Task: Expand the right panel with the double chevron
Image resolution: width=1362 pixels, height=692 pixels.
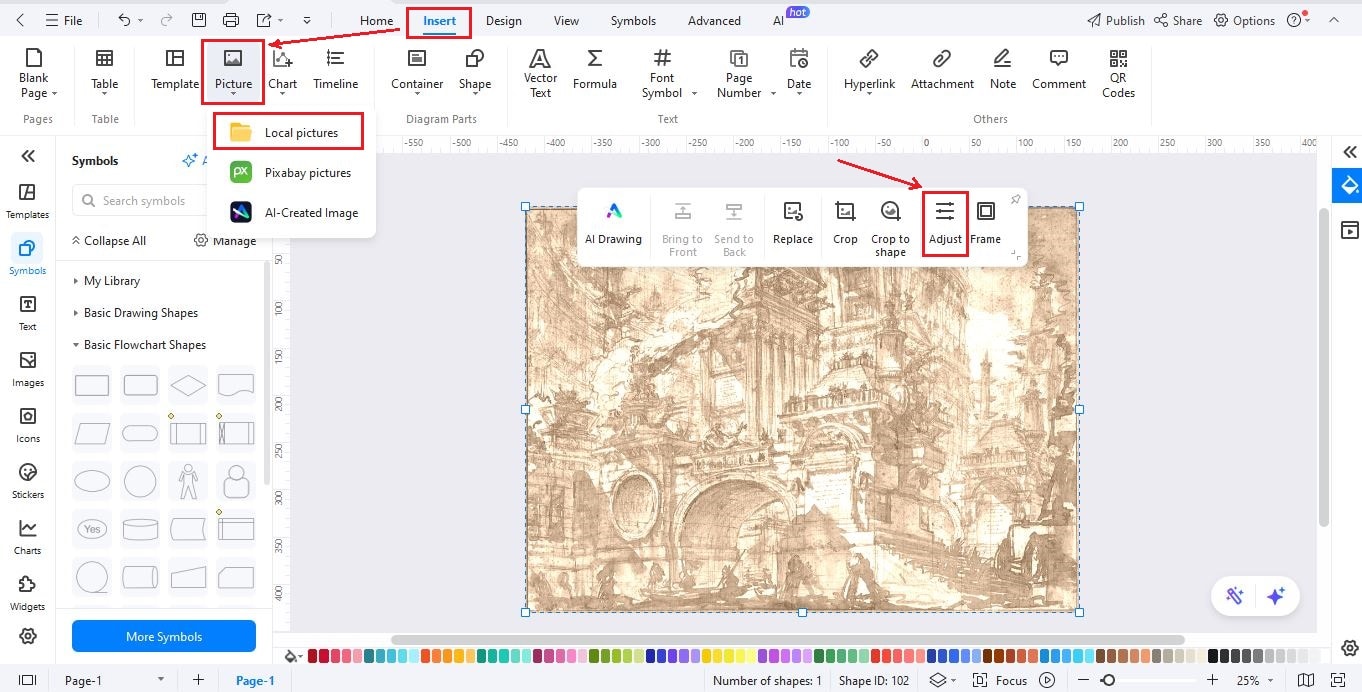Action: coord(1350,152)
